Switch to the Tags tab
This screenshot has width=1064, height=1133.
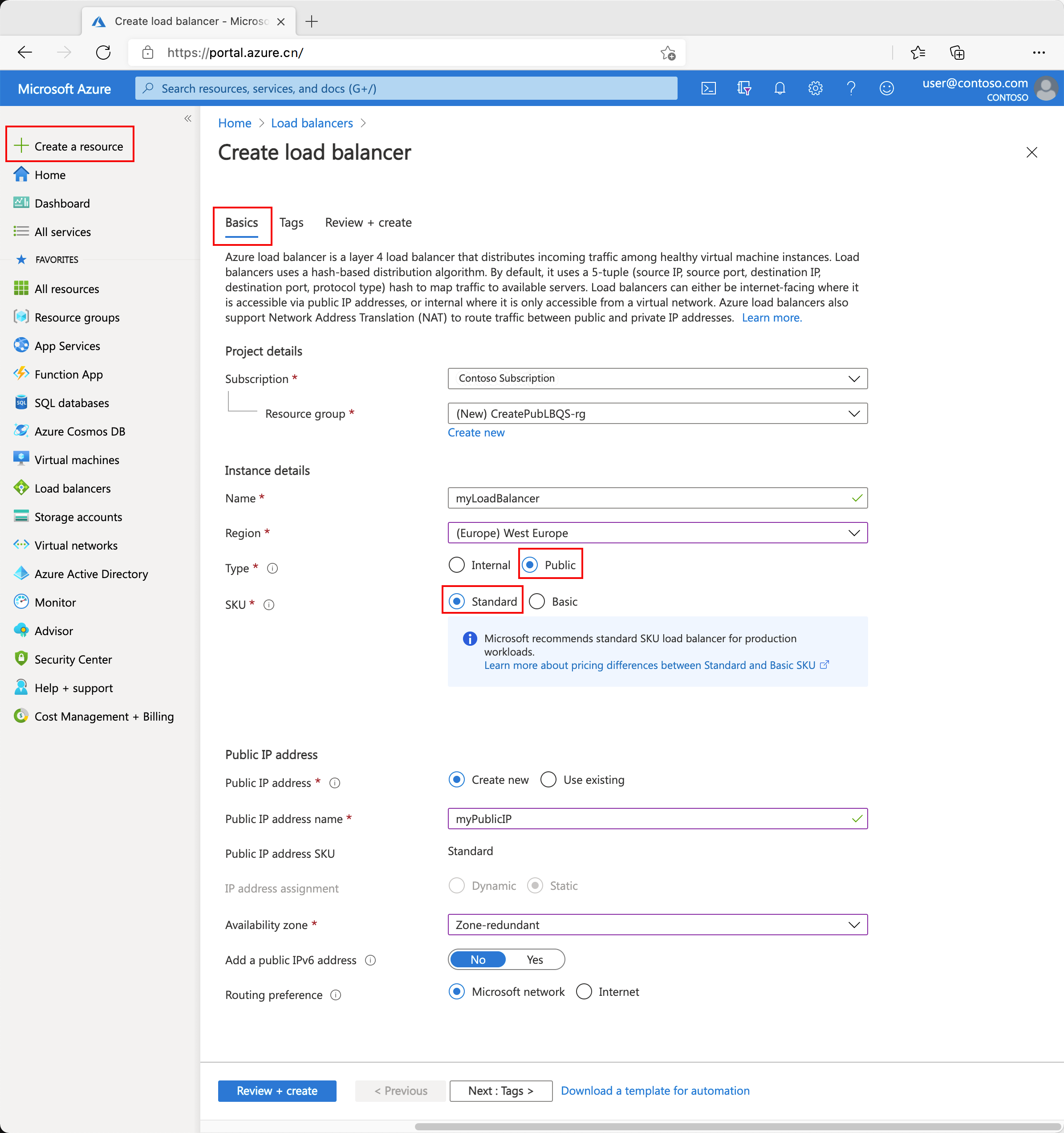click(x=291, y=223)
